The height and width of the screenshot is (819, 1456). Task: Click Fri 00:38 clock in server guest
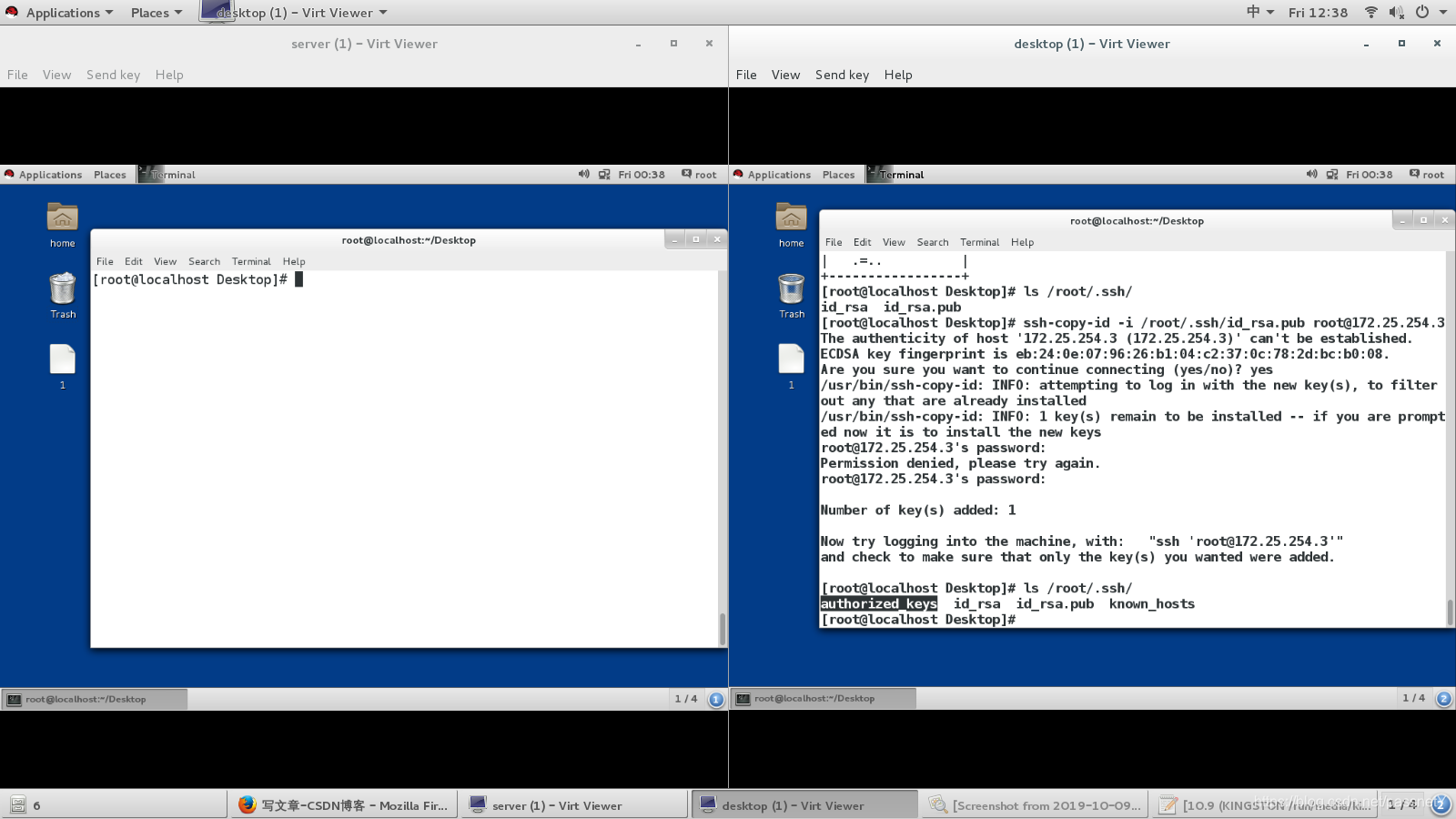(642, 175)
